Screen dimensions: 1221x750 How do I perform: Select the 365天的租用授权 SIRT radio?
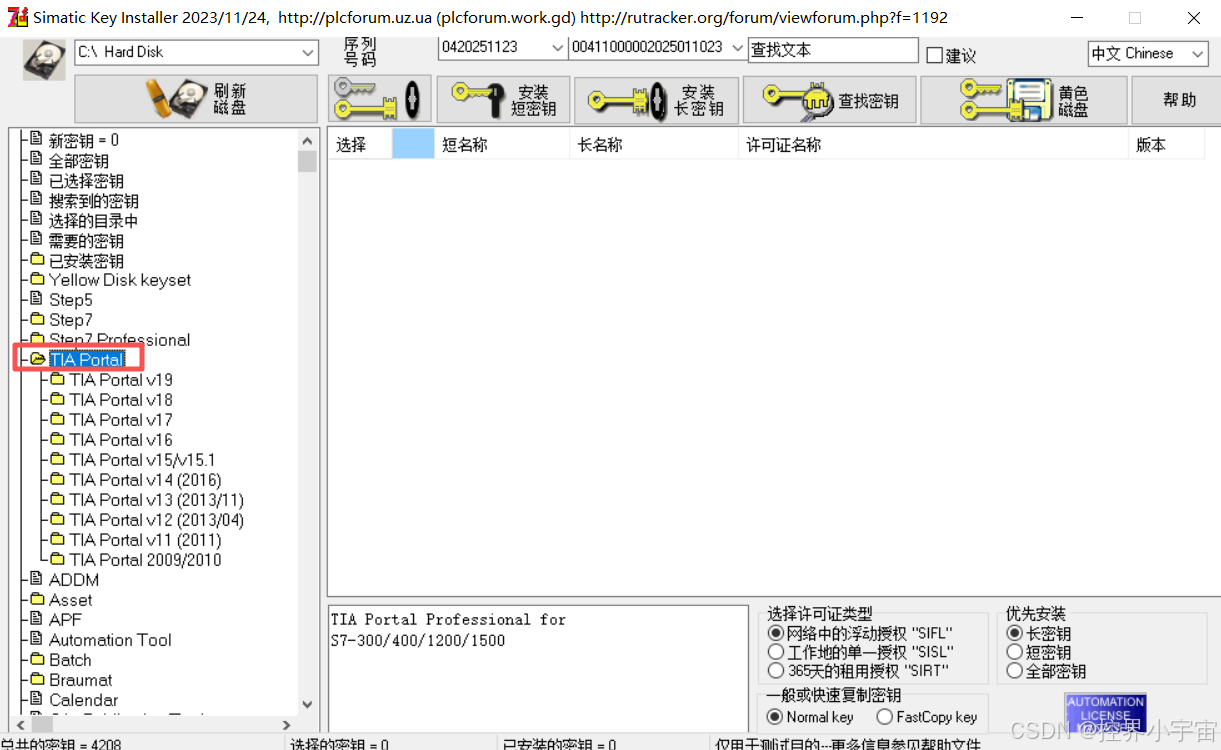(x=776, y=671)
